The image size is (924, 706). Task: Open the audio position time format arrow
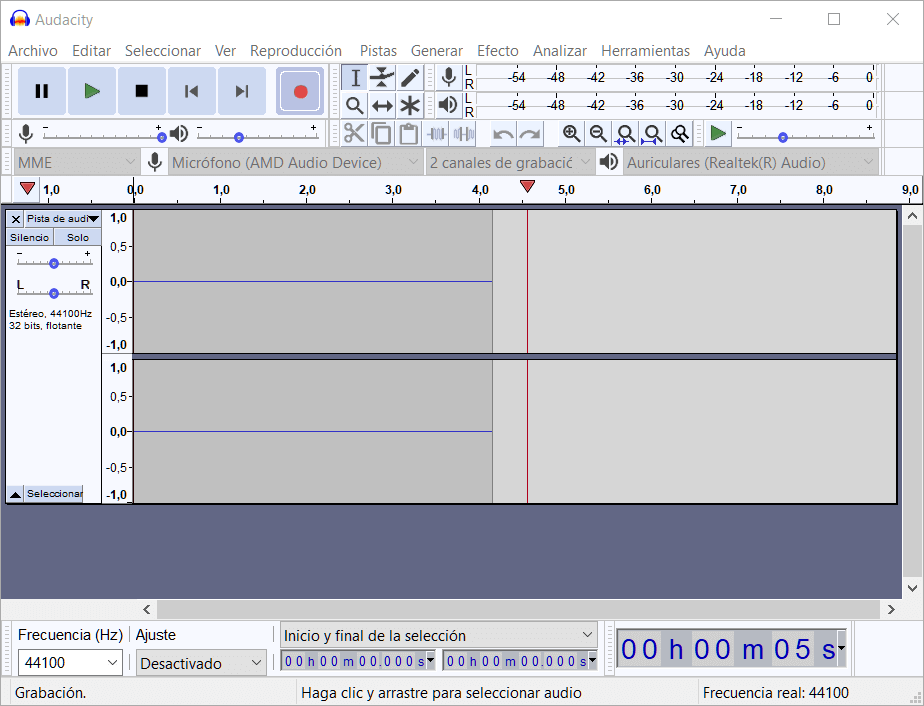pyautogui.click(x=841, y=648)
